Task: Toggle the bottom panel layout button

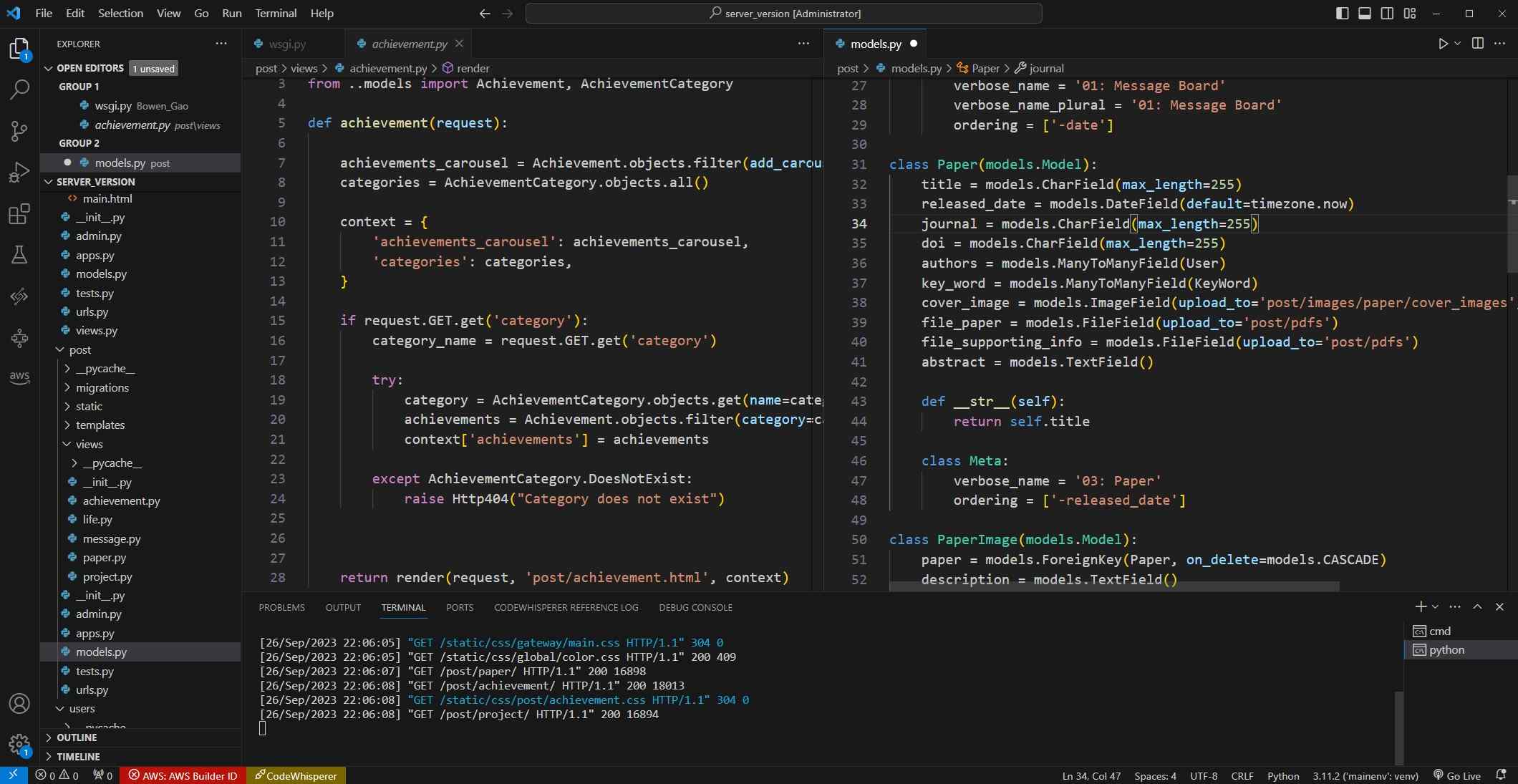Action: [1365, 13]
